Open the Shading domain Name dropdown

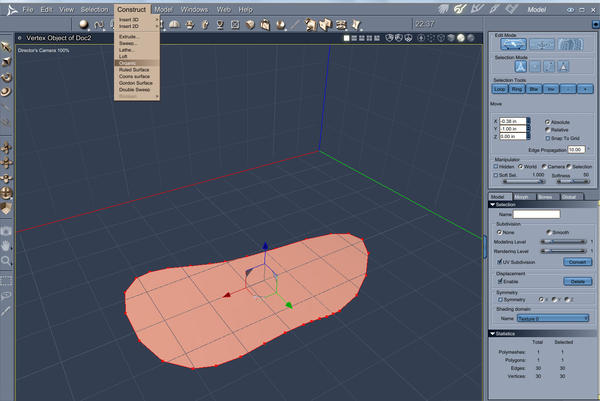coord(553,318)
